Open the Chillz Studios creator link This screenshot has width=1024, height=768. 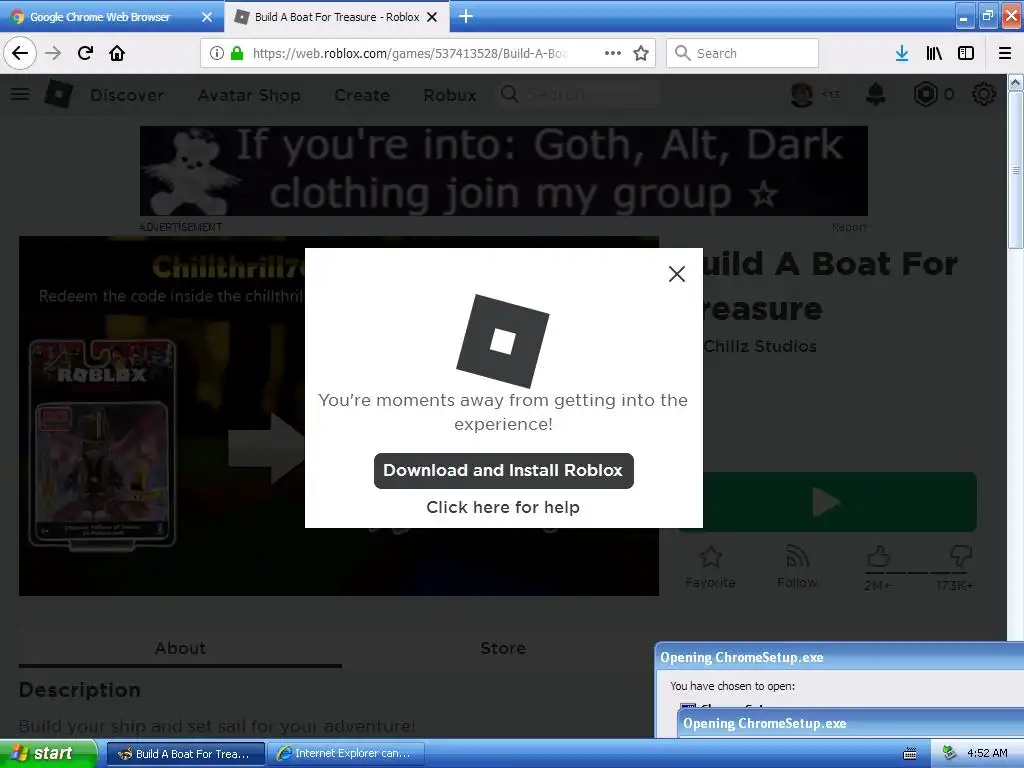coord(760,346)
